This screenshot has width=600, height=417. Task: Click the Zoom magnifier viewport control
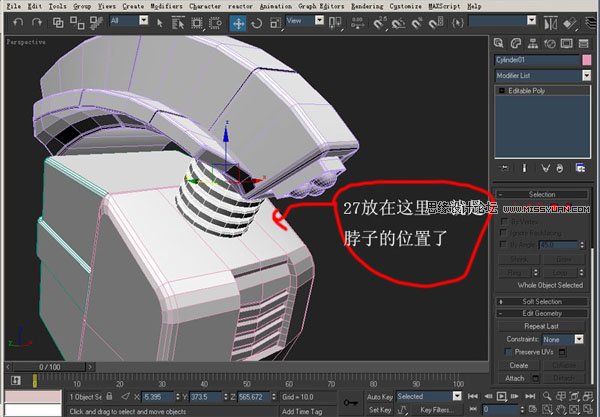point(547,396)
